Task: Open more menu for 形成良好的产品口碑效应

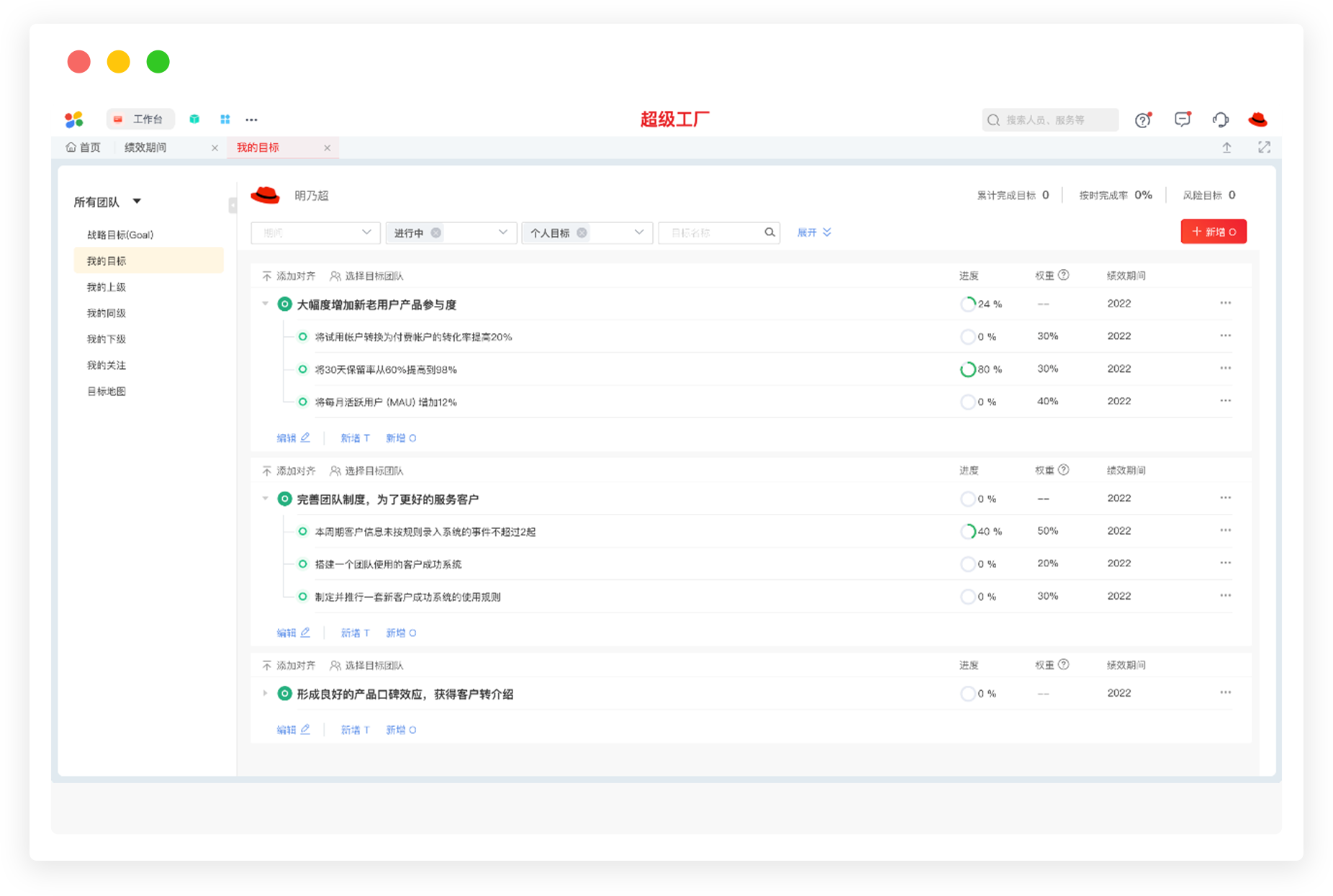Action: tap(1225, 693)
